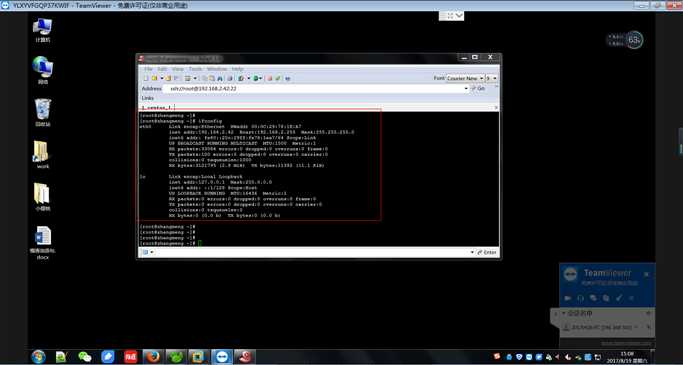Open the red SSH client icon on the taskbar

click(x=245, y=357)
